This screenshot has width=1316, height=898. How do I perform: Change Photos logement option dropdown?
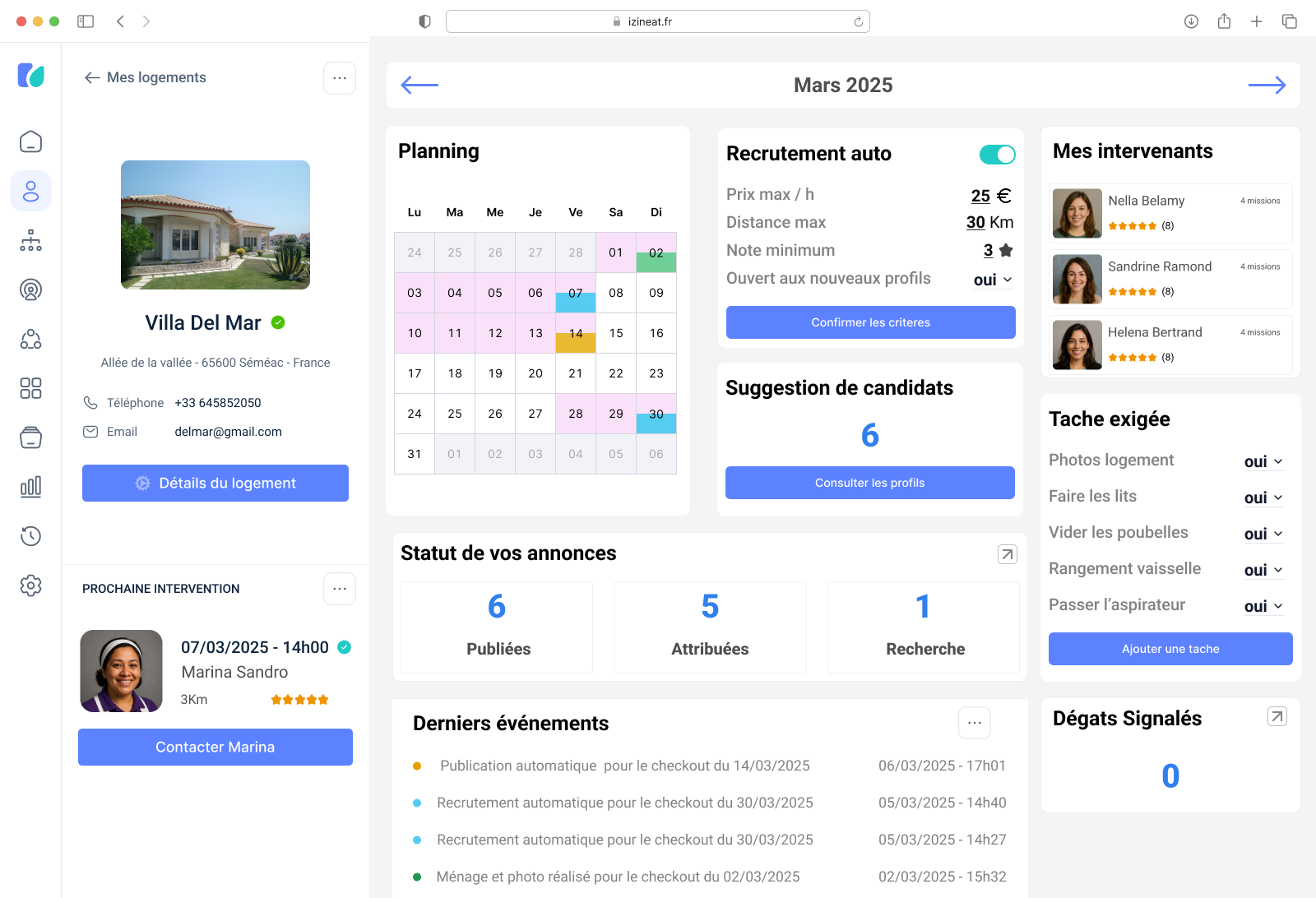[x=1263, y=461]
